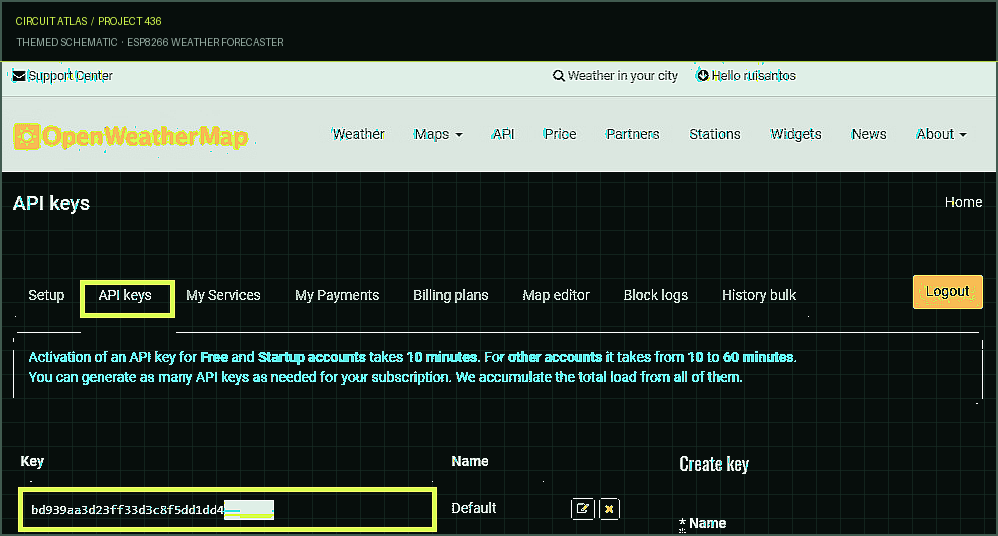Image resolution: width=998 pixels, height=536 pixels.
Task: Open the News page
Action: coord(869,134)
